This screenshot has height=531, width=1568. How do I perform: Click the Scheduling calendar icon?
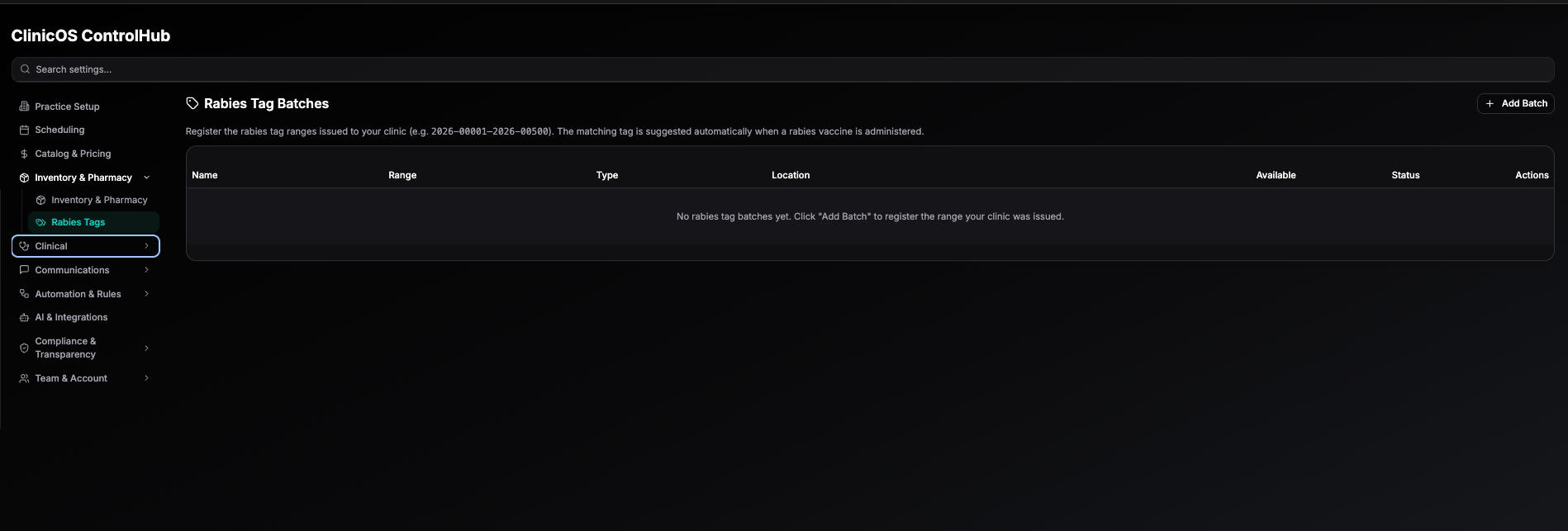[24, 130]
